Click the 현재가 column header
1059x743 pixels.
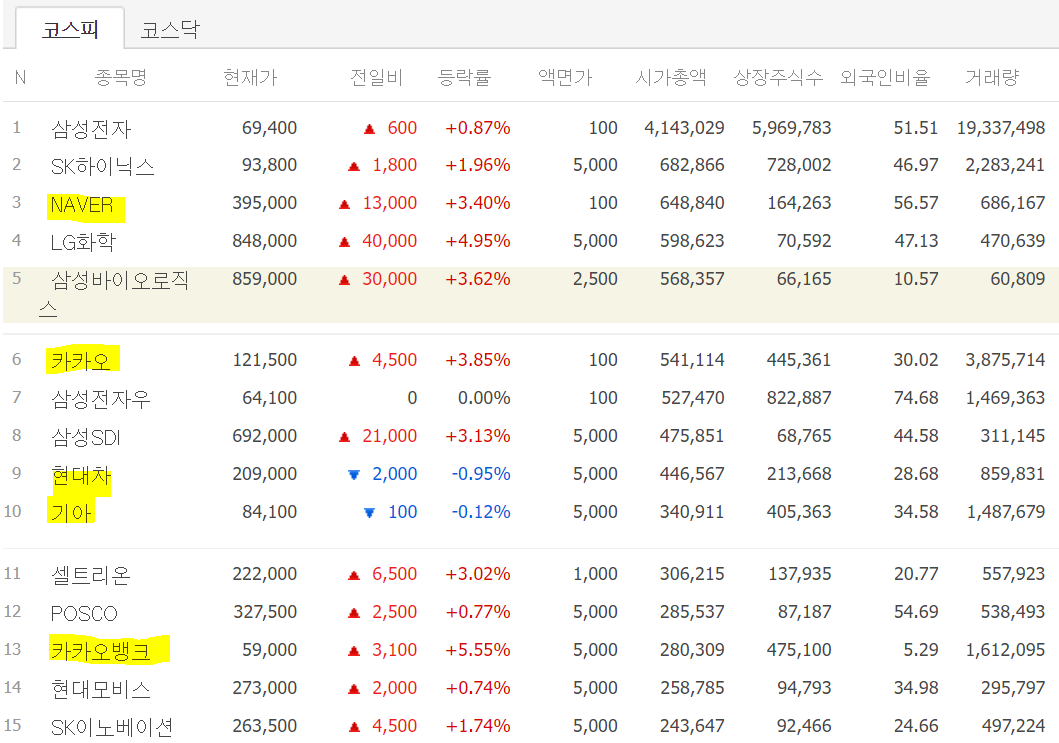pyautogui.click(x=250, y=78)
